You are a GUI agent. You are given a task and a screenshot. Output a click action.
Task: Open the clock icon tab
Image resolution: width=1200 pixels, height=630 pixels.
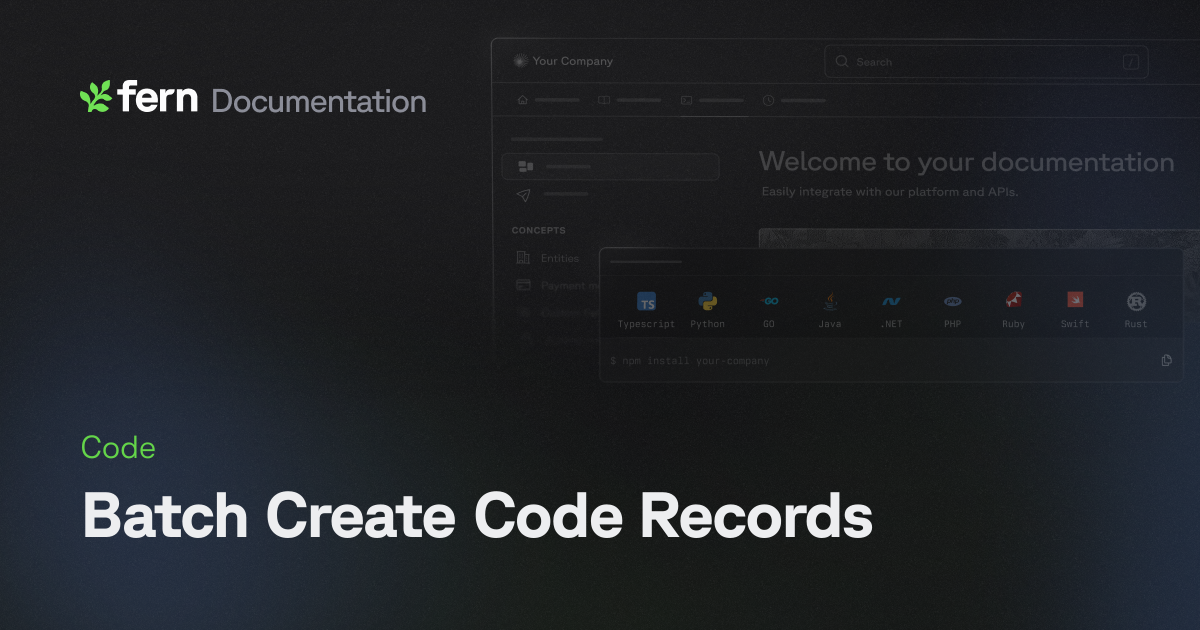coord(768,100)
